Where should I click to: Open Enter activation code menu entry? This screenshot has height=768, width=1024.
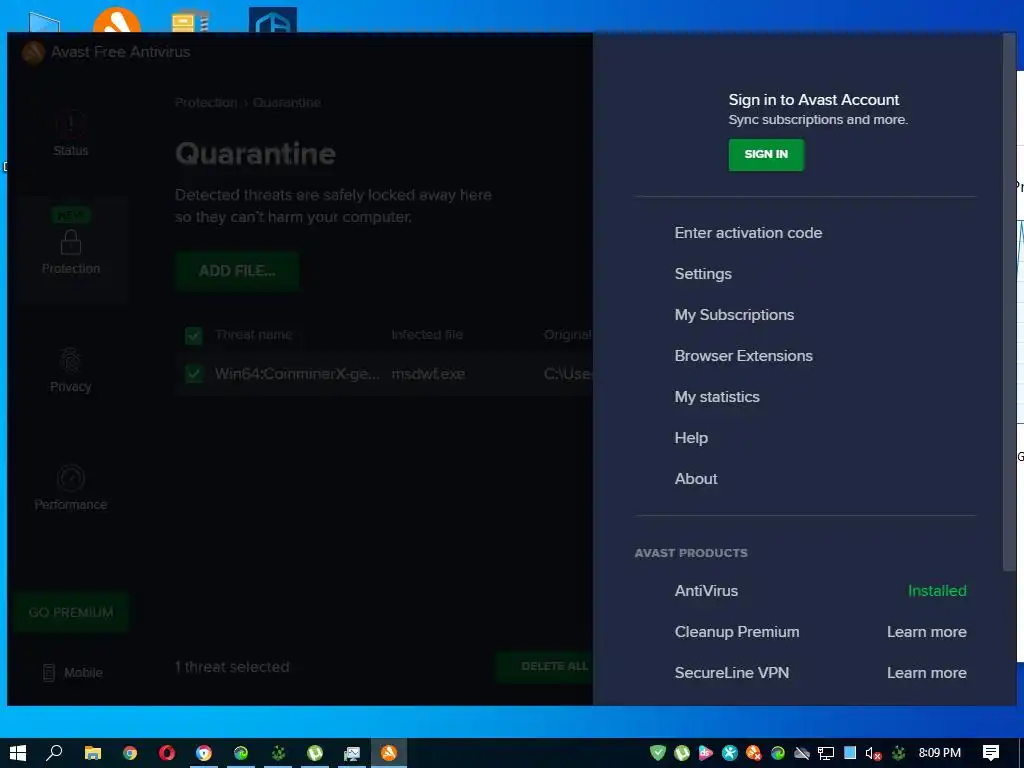pyautogui.click(x=748, y=233)
